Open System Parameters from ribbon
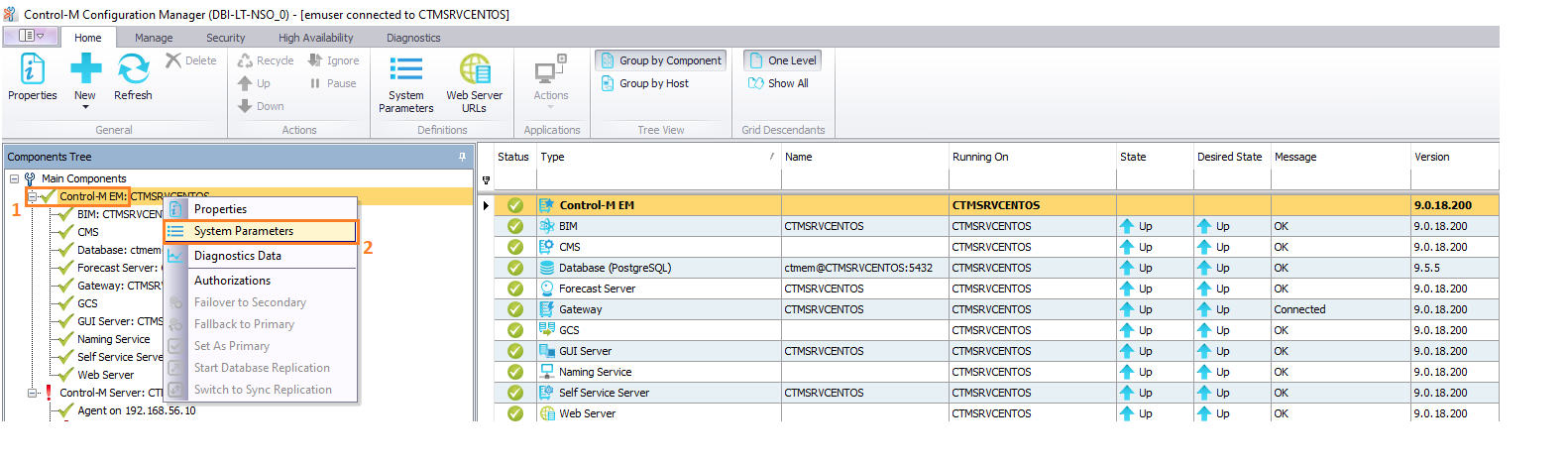This screenshot has width=1568, height=464. click(x=405, y=83)
